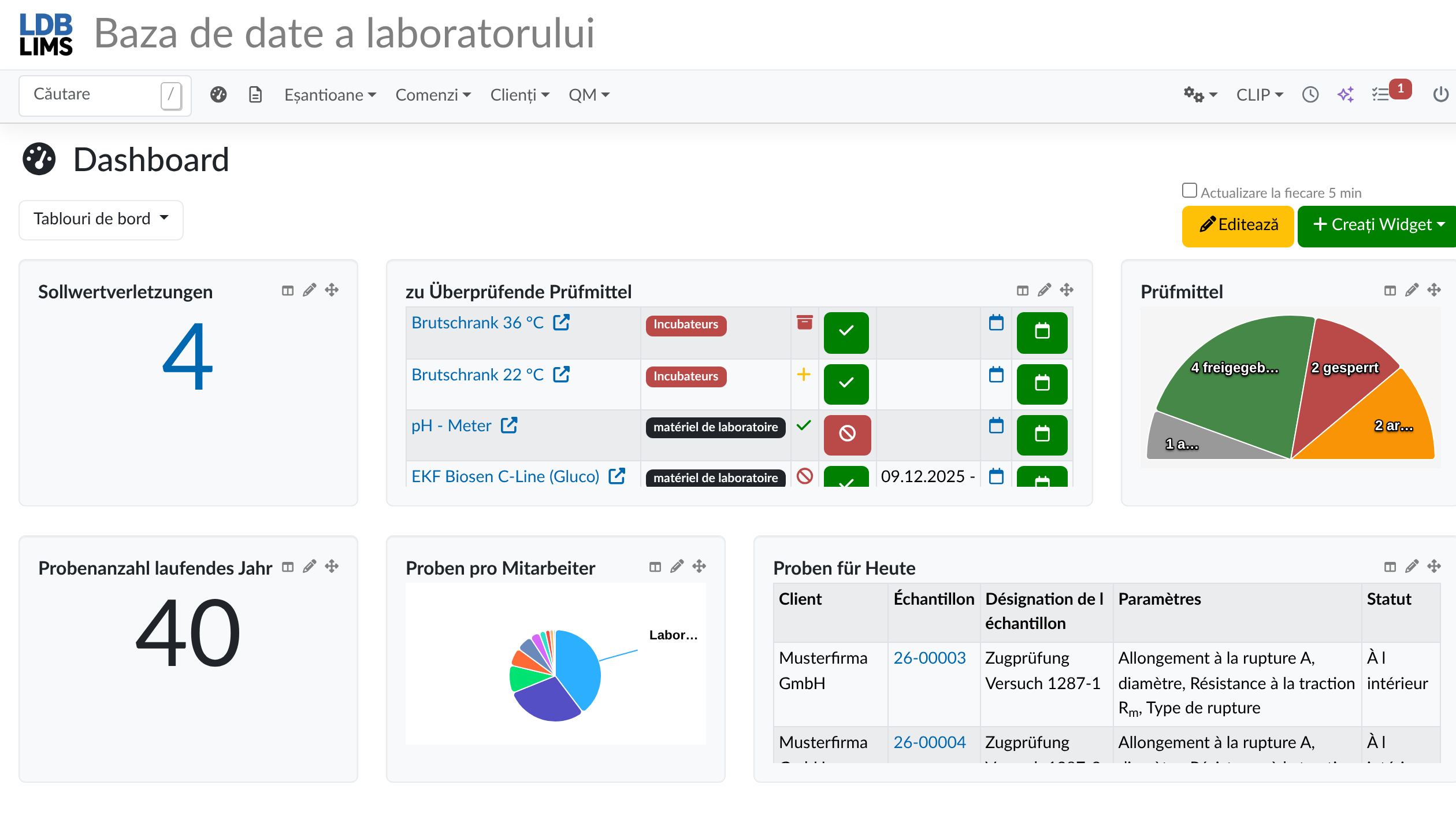Edit the Sollwertverletzungen widget with pencil icon
Screen dimensions: 1456x829
click(x=310, y=290)
